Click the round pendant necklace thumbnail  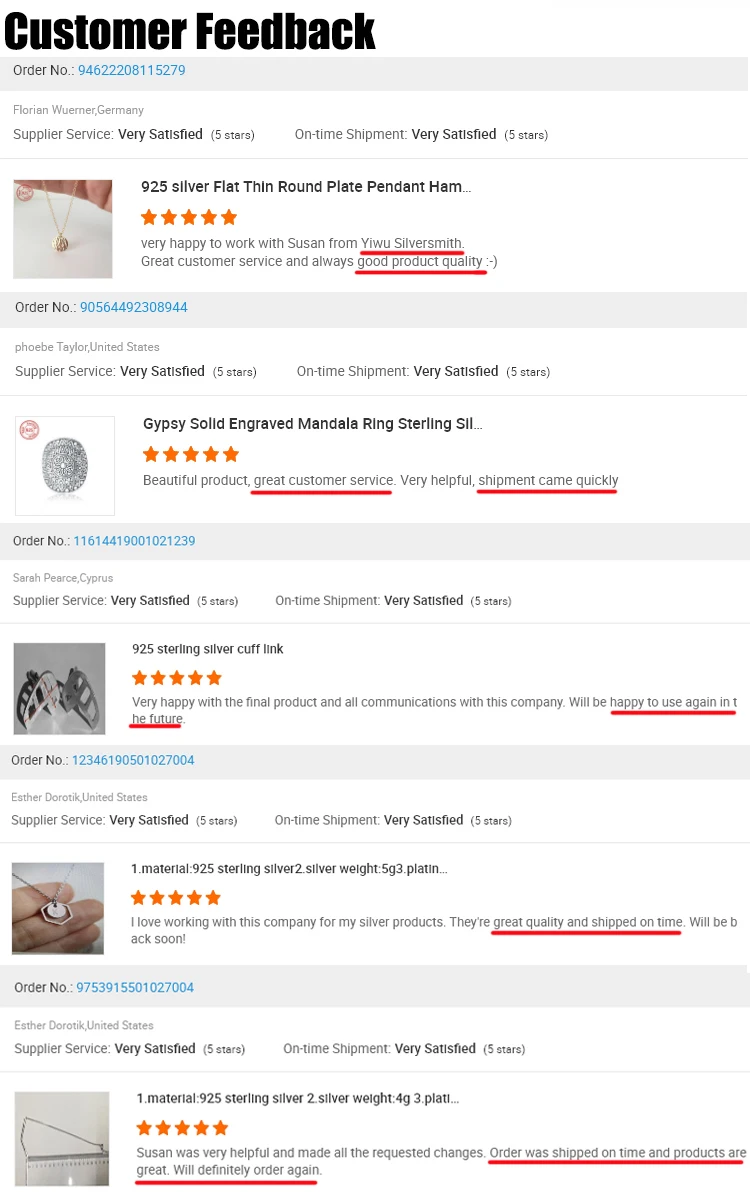tap(63, 229)
